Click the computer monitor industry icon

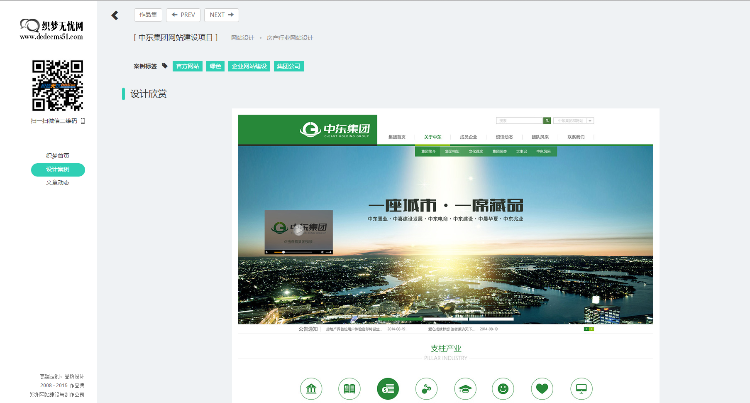(x=580, y=388)
